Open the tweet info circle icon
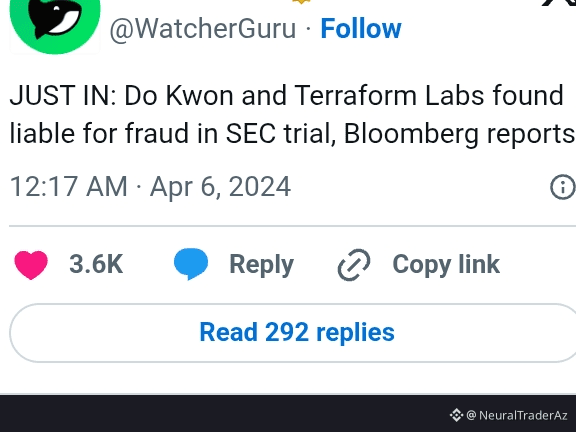The image size is (576, 432). [x=563, y=187]
